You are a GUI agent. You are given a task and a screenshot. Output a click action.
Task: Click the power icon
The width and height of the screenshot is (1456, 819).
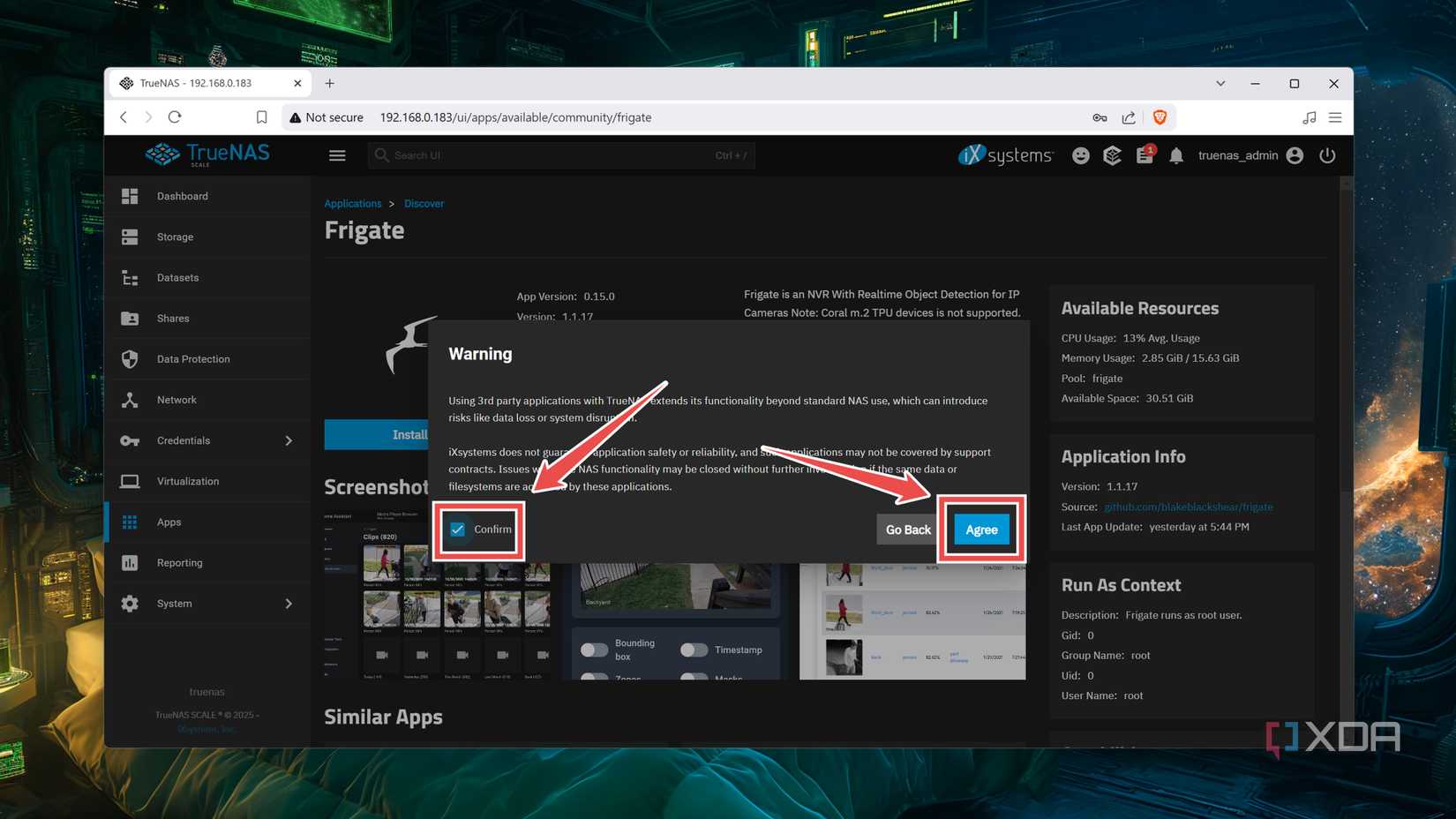coord(1327,155)
